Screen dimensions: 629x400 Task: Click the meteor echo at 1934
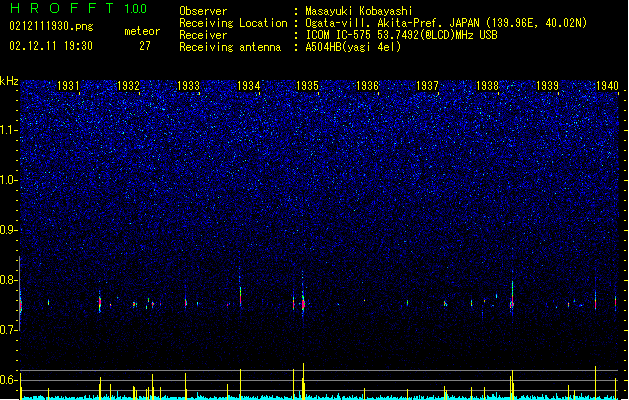point(240,296)
